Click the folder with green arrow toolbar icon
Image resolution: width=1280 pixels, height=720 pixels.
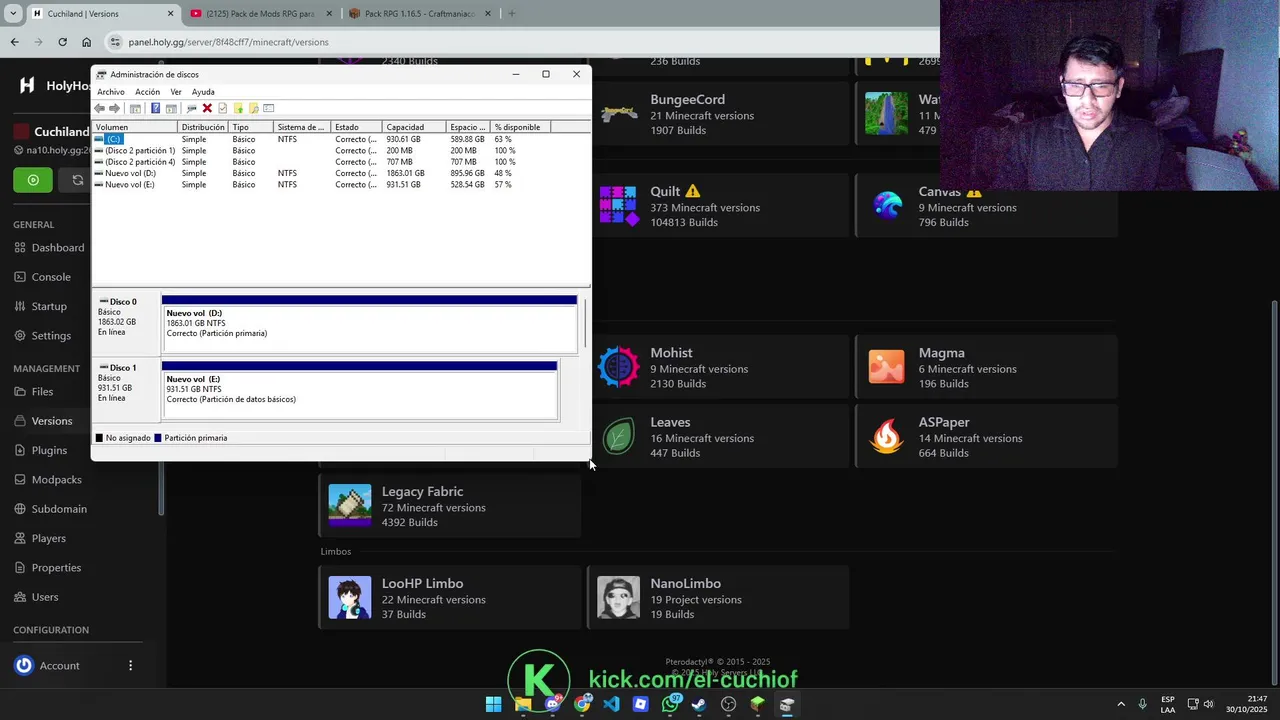[238, 108]
